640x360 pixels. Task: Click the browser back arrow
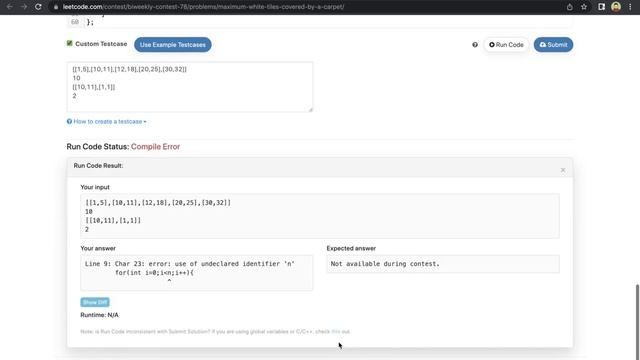pos(9,7)
